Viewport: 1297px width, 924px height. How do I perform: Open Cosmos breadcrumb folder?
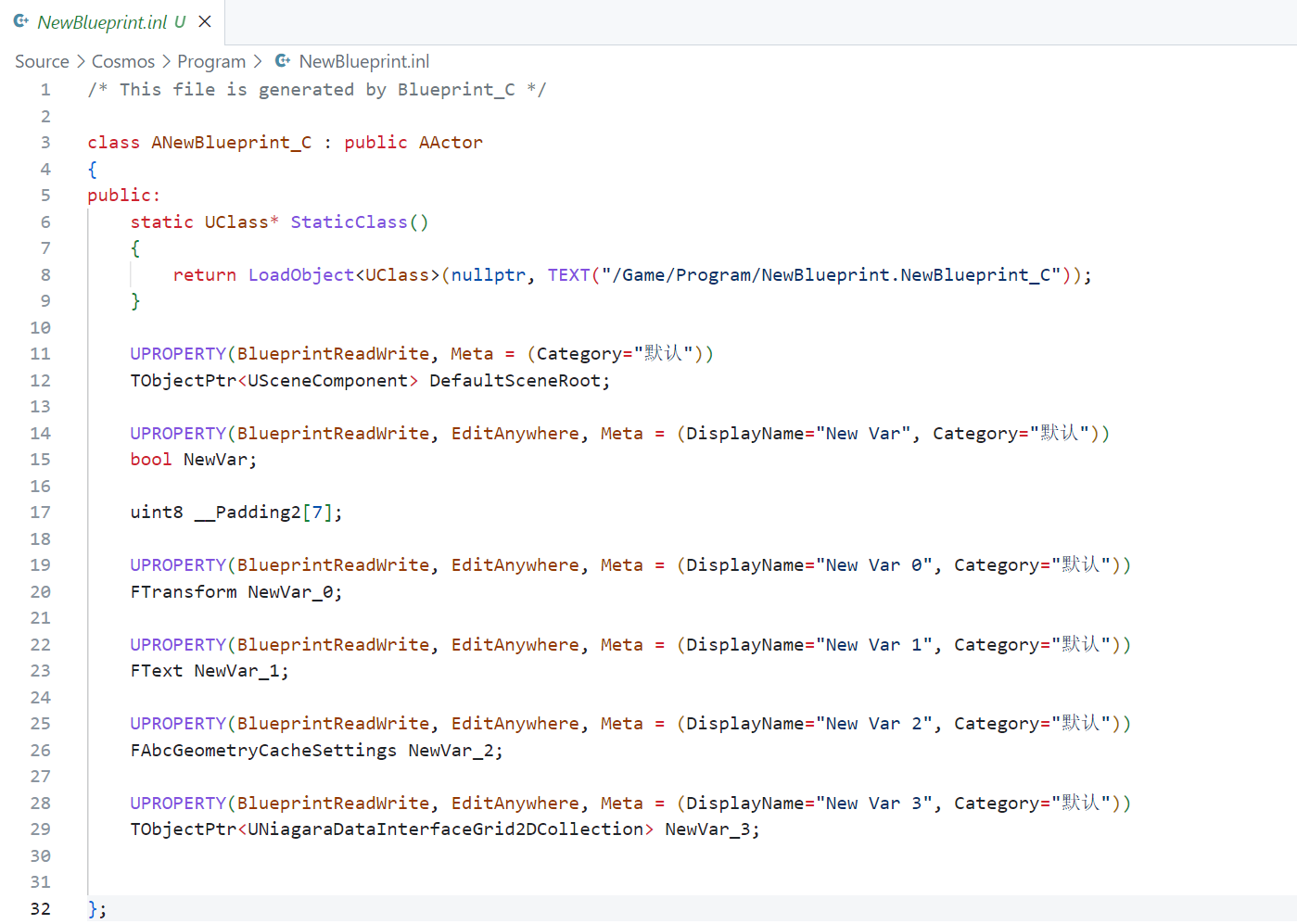pos(123,61)
